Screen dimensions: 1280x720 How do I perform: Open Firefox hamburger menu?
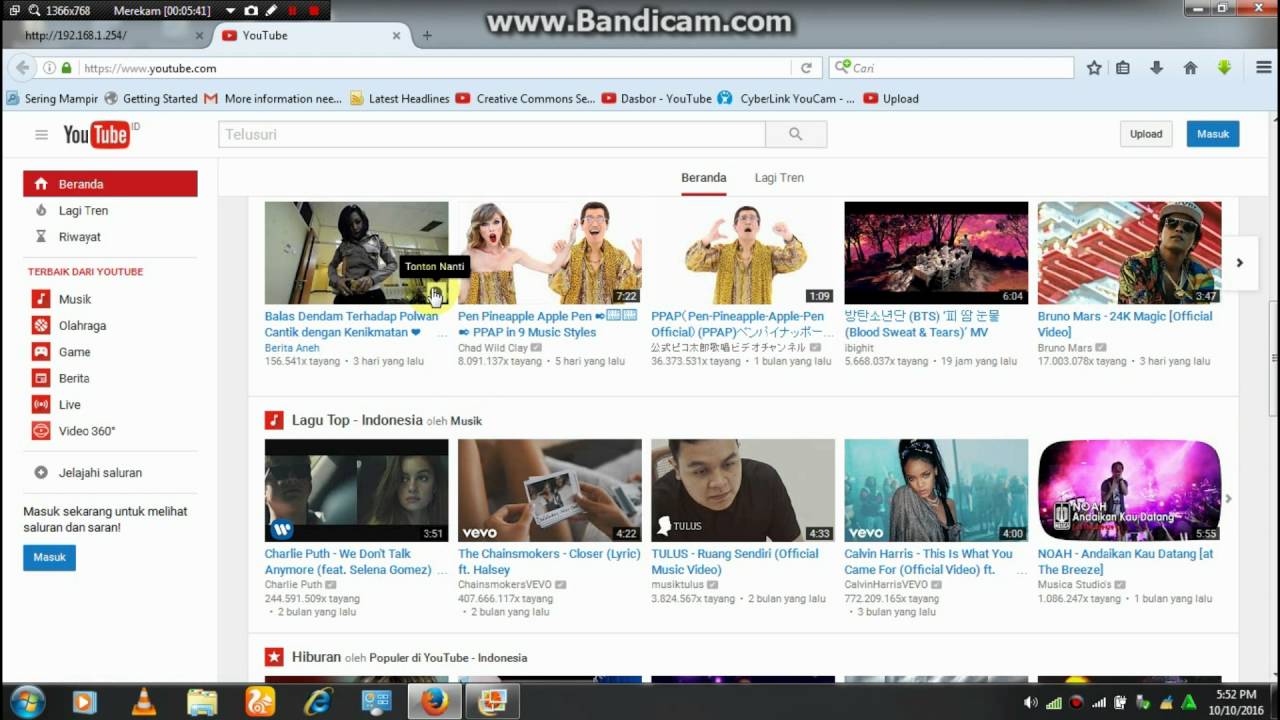point(1264,68)
